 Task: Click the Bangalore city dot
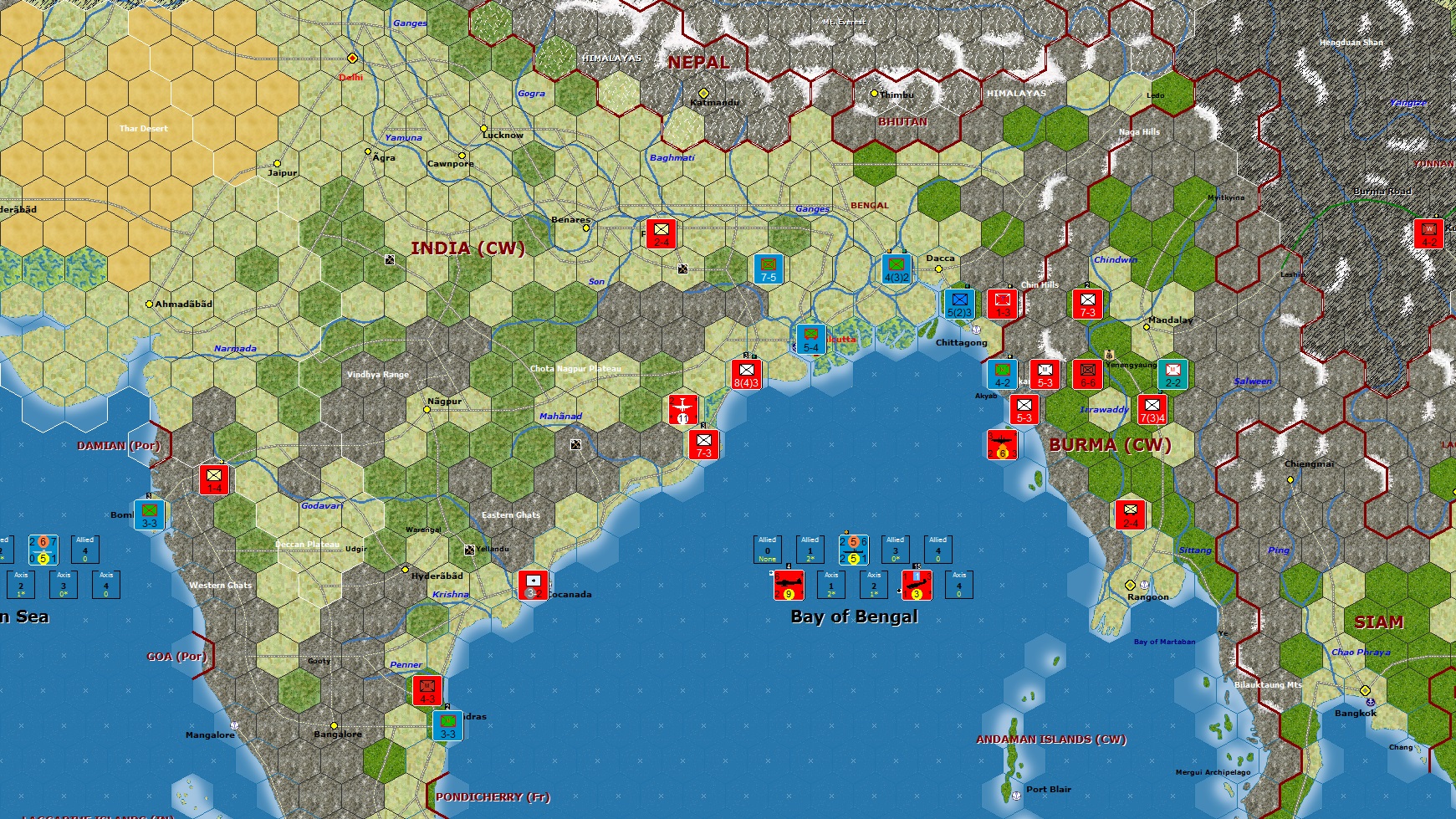pos(334,725)
